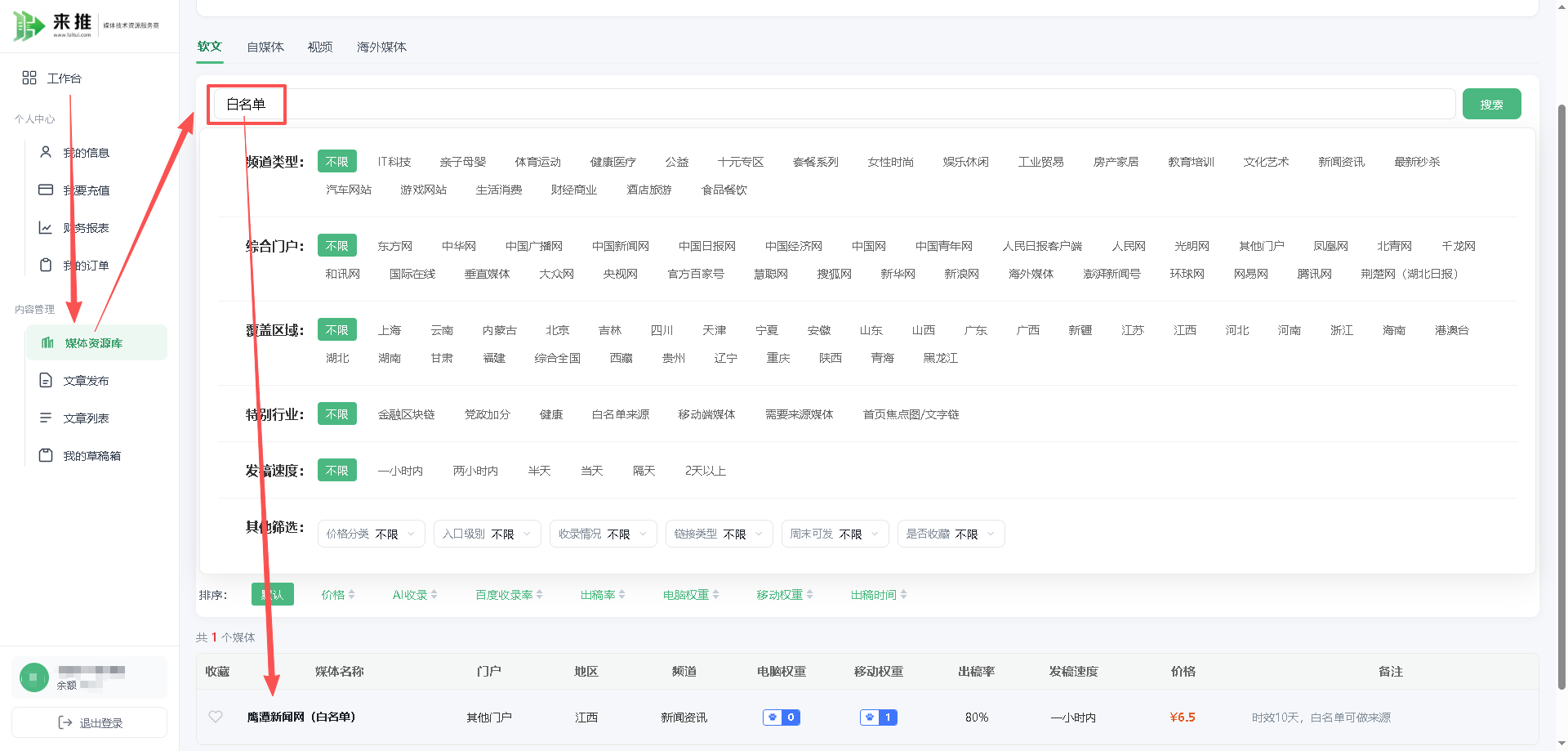Viewport: 1568px width, 751px height.
Task: Click the ¥6.5 price in the media row
Action: click(1183, 717)
